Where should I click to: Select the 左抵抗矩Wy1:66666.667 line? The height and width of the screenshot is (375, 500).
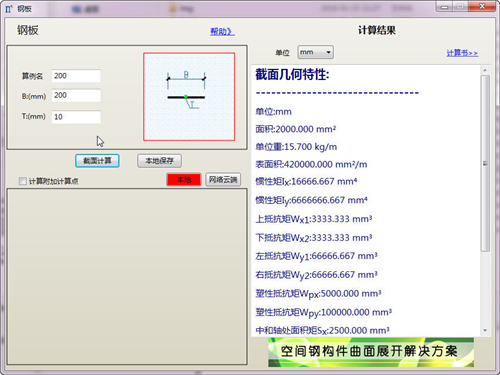316,256
